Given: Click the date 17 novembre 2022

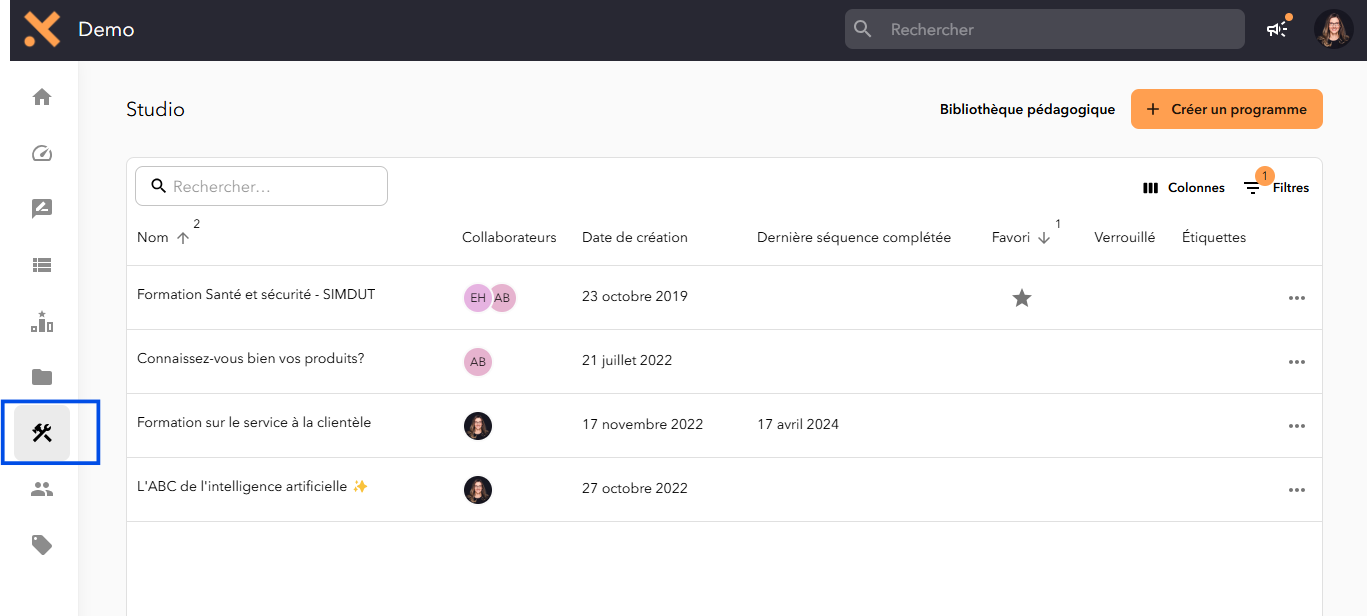Looking at the screenshot, I should pos(643,425).
